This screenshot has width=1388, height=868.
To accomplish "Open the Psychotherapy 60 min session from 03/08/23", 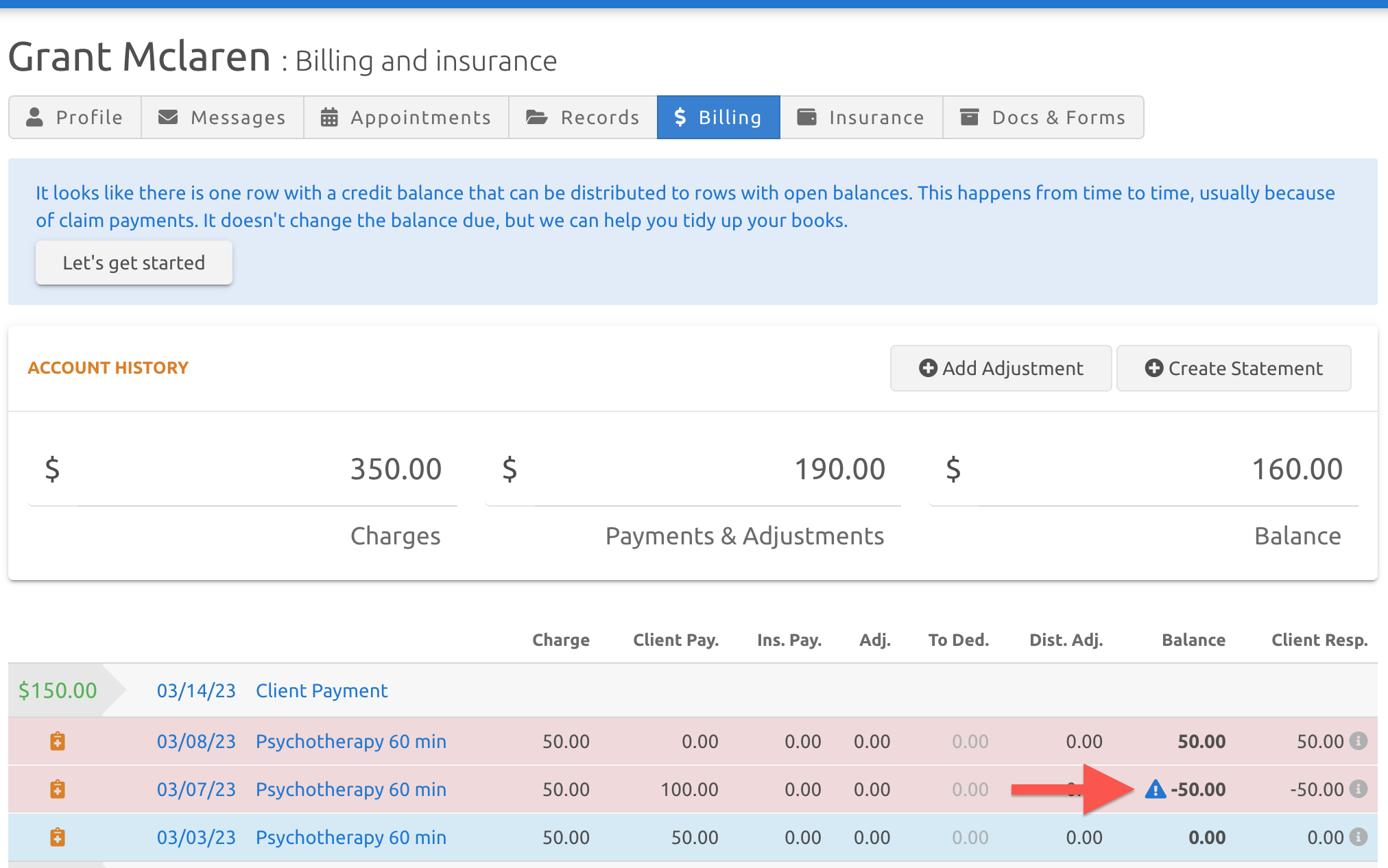I will [350, 741].
